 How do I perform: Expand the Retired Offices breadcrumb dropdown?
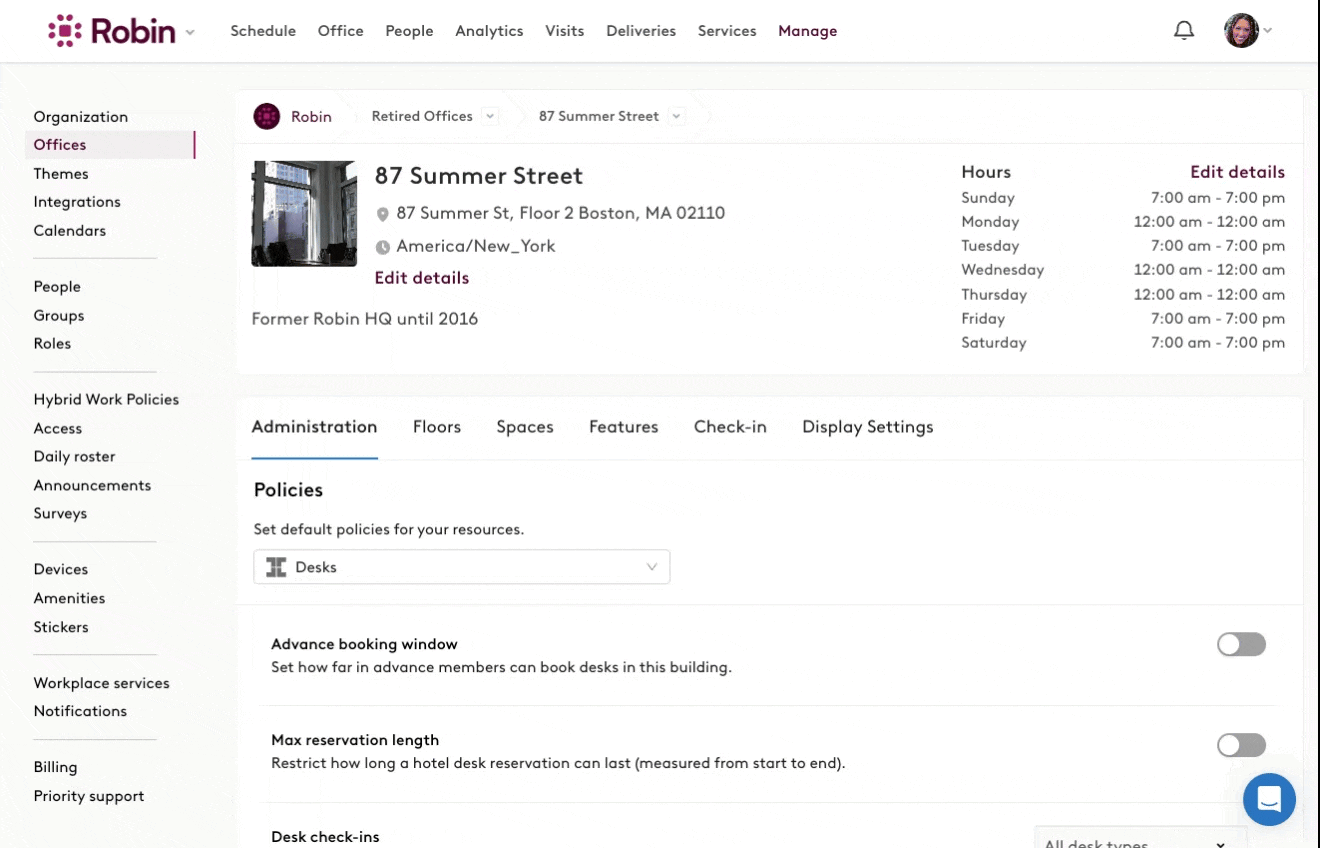click(490, 116)
